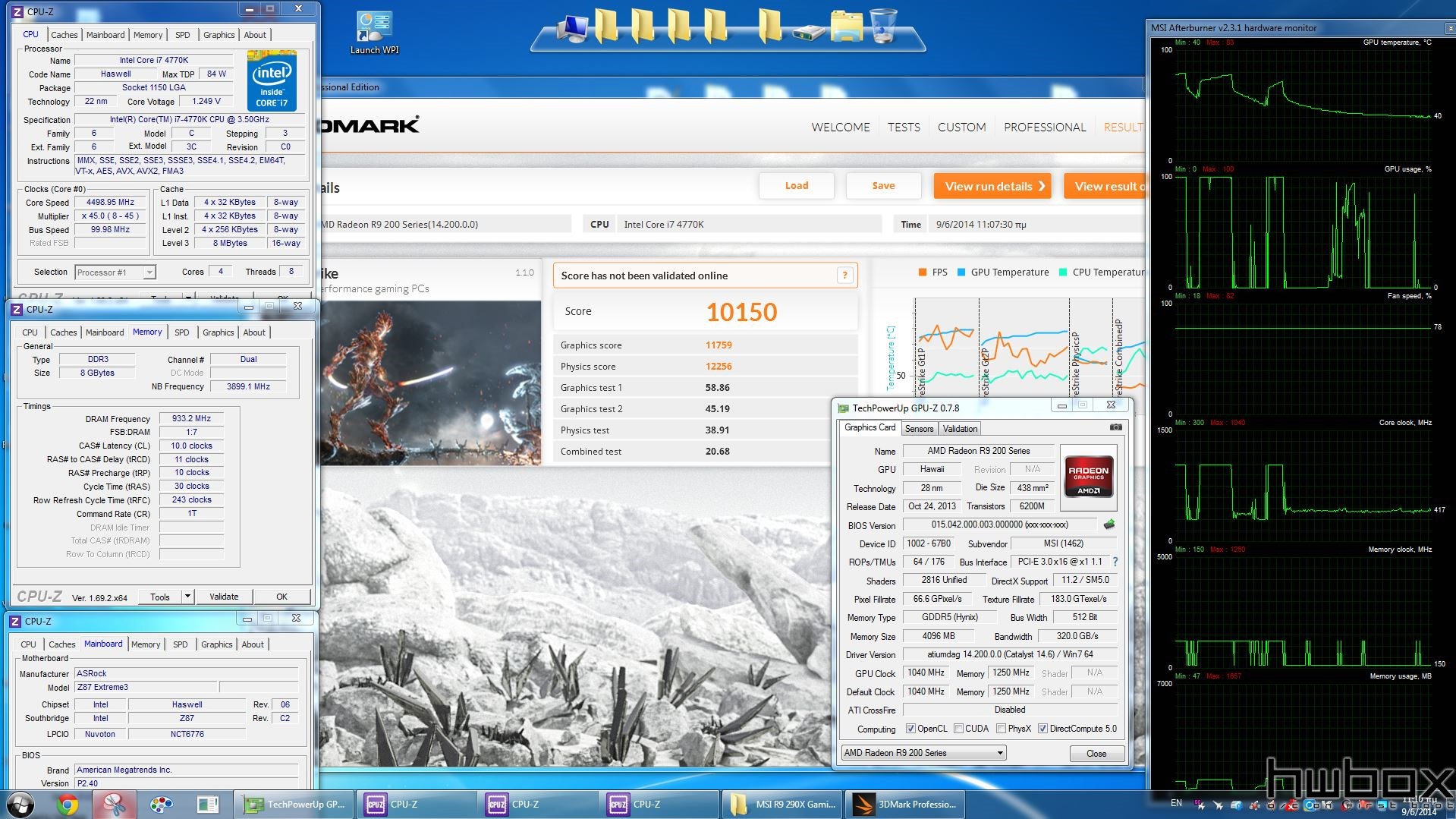Image resolution: width=1456 pixels, height=819 pixels.
Task: Open the Validation tab in GPU-Z
Action: pyautogui.click(x=960, y=429)
